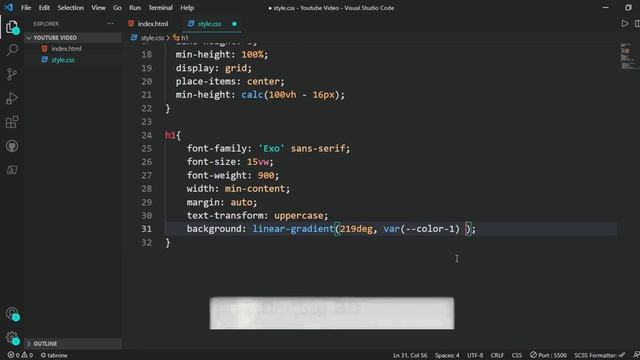Open Explorer more actions ellipsis
Screen dimensions: 640x360
click(x=110, y=24)
